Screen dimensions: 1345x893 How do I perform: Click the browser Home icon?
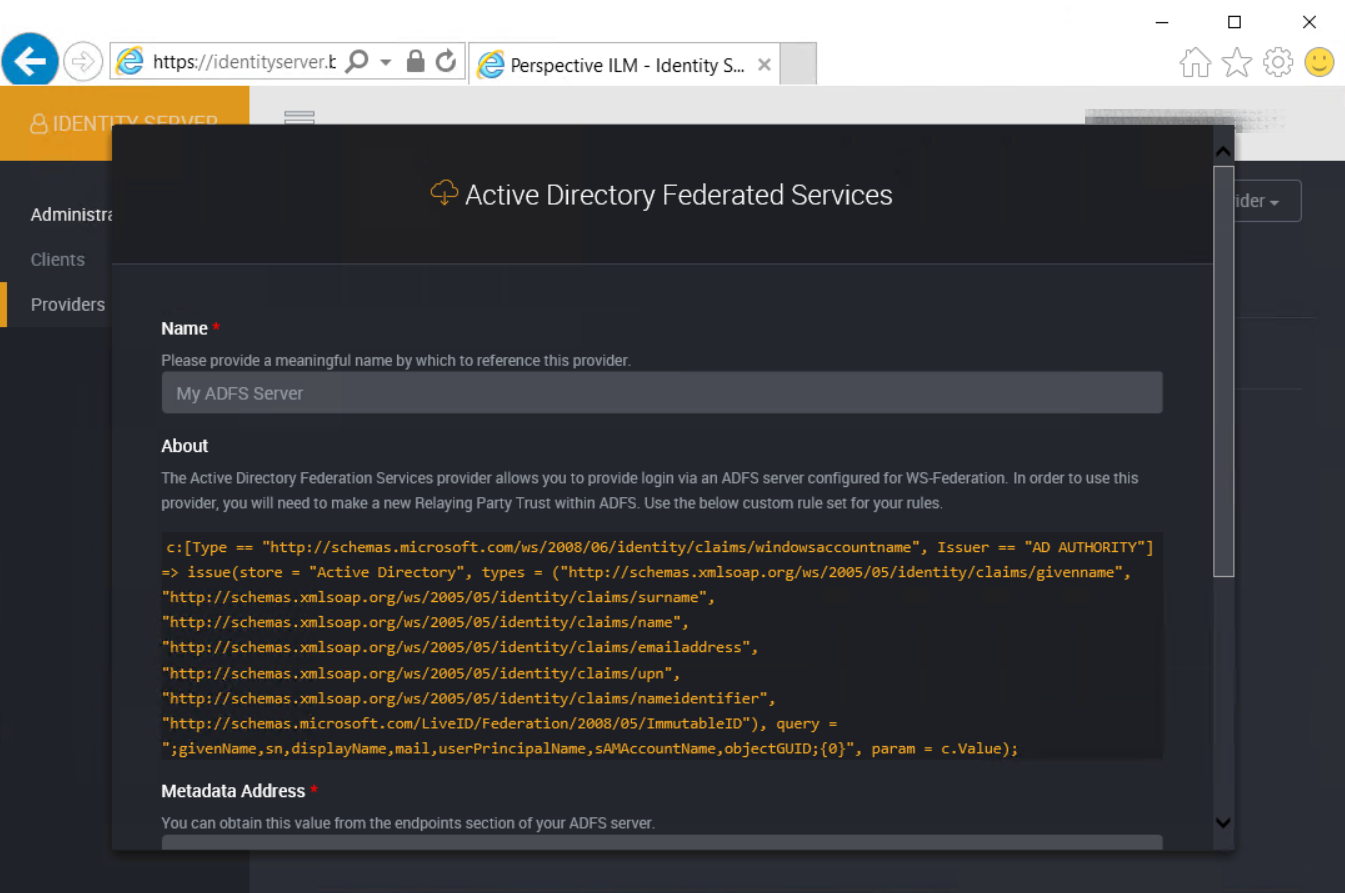[x=1195, y=63]
